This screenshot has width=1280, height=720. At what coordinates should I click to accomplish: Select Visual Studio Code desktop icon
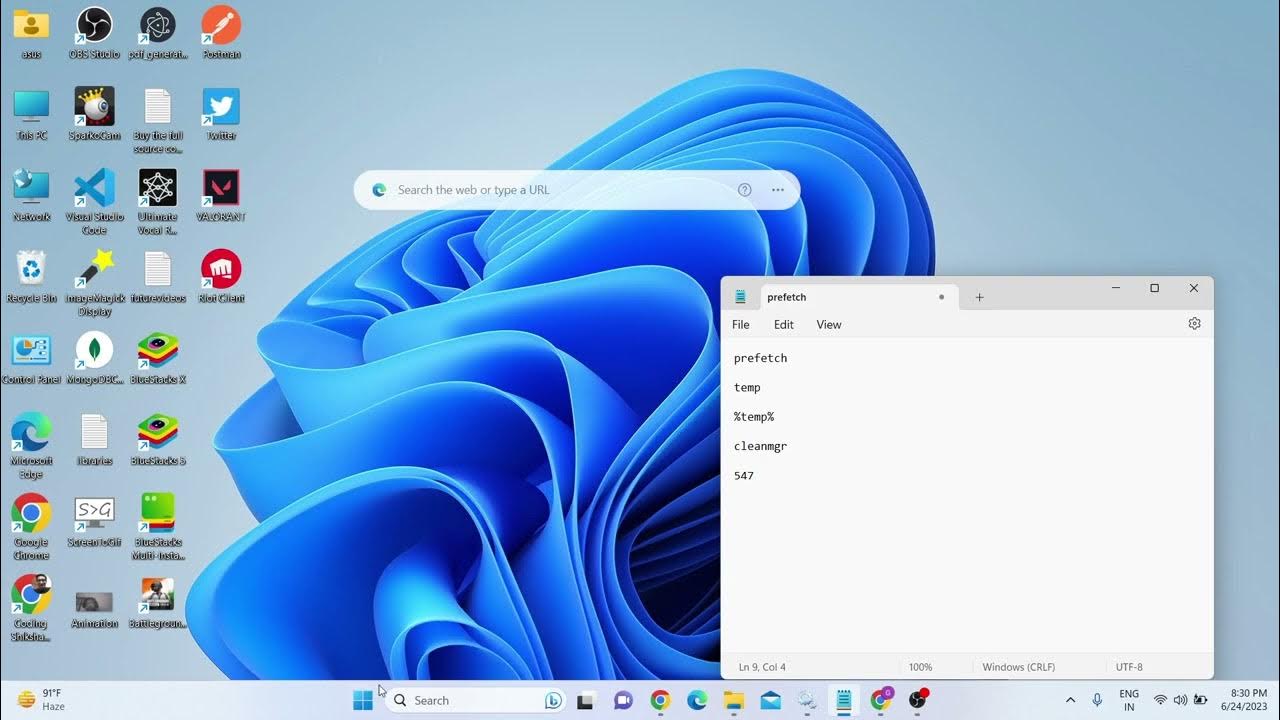pos(94,190)
